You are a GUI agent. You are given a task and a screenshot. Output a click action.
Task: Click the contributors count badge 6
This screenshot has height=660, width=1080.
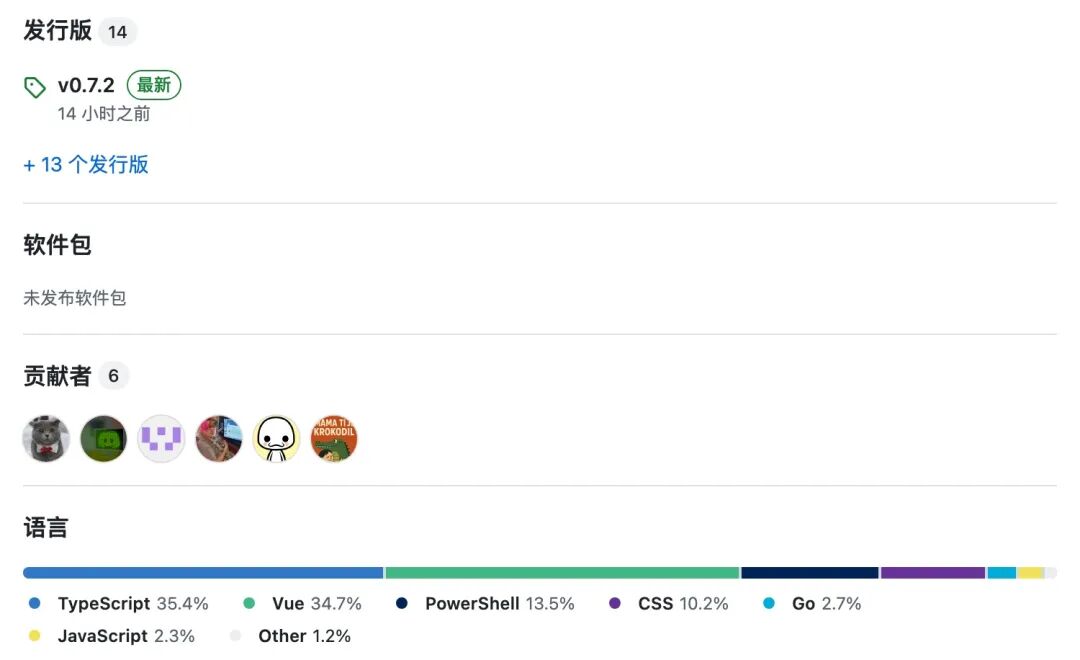click(114, 376)
